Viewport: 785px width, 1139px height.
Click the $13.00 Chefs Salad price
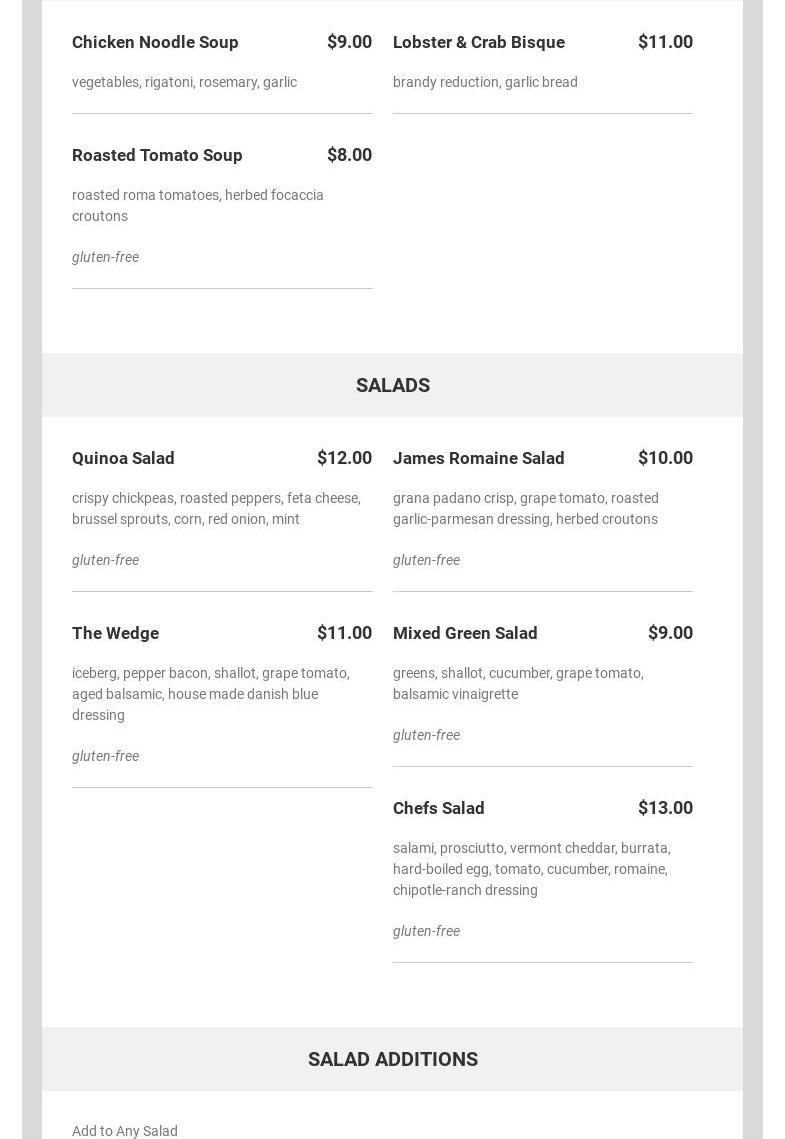point(665,808)
